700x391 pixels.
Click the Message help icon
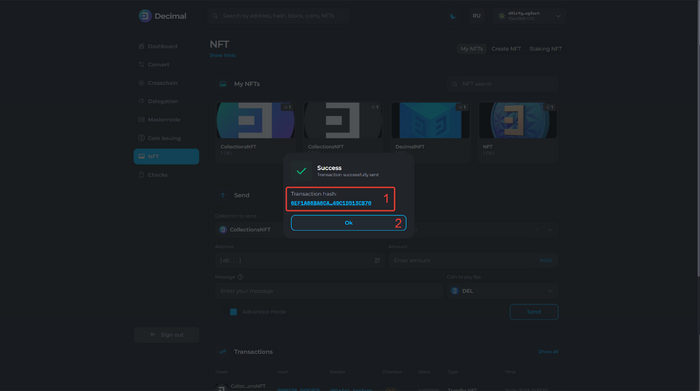pyautogui.click(x=240, y=277)
